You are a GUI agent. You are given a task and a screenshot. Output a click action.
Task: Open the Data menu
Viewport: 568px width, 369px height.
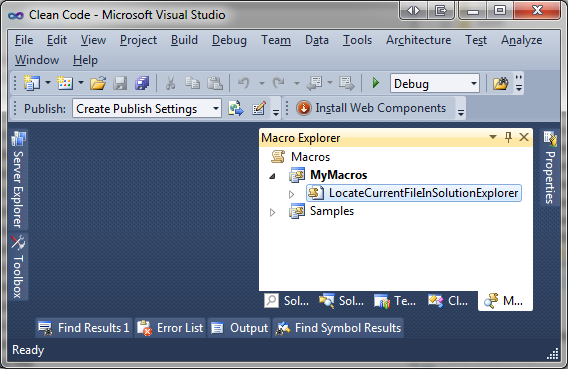[317, 40]
